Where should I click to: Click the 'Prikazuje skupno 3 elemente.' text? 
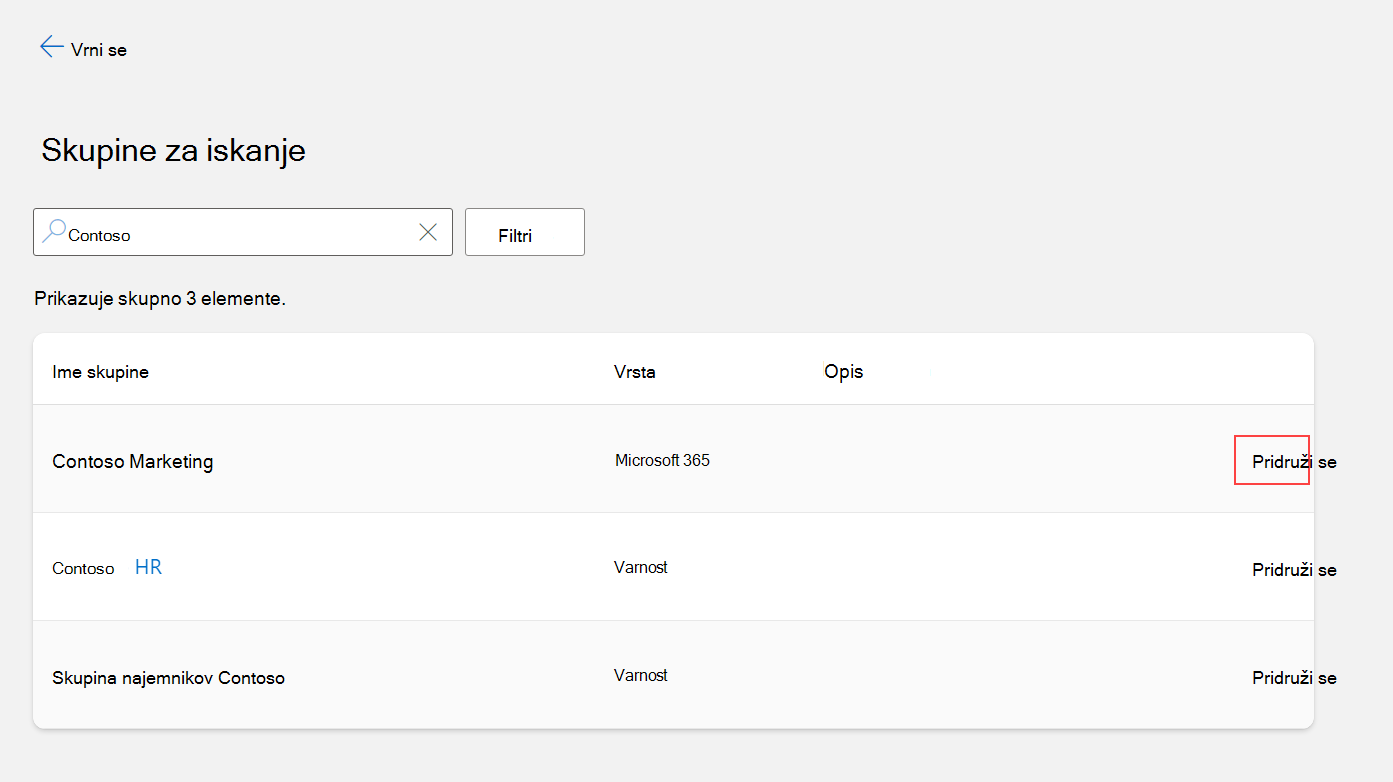tap(160, 298)
